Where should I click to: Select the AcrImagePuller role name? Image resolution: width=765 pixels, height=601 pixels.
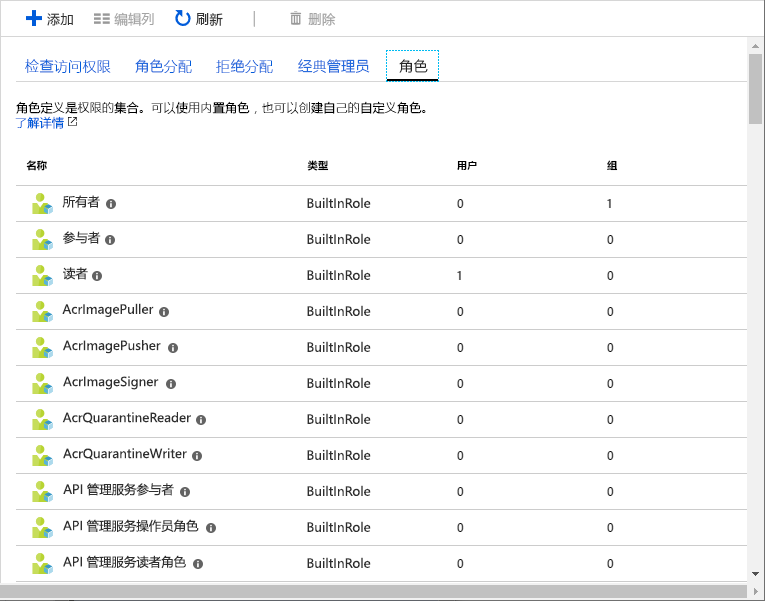[108, 310]
